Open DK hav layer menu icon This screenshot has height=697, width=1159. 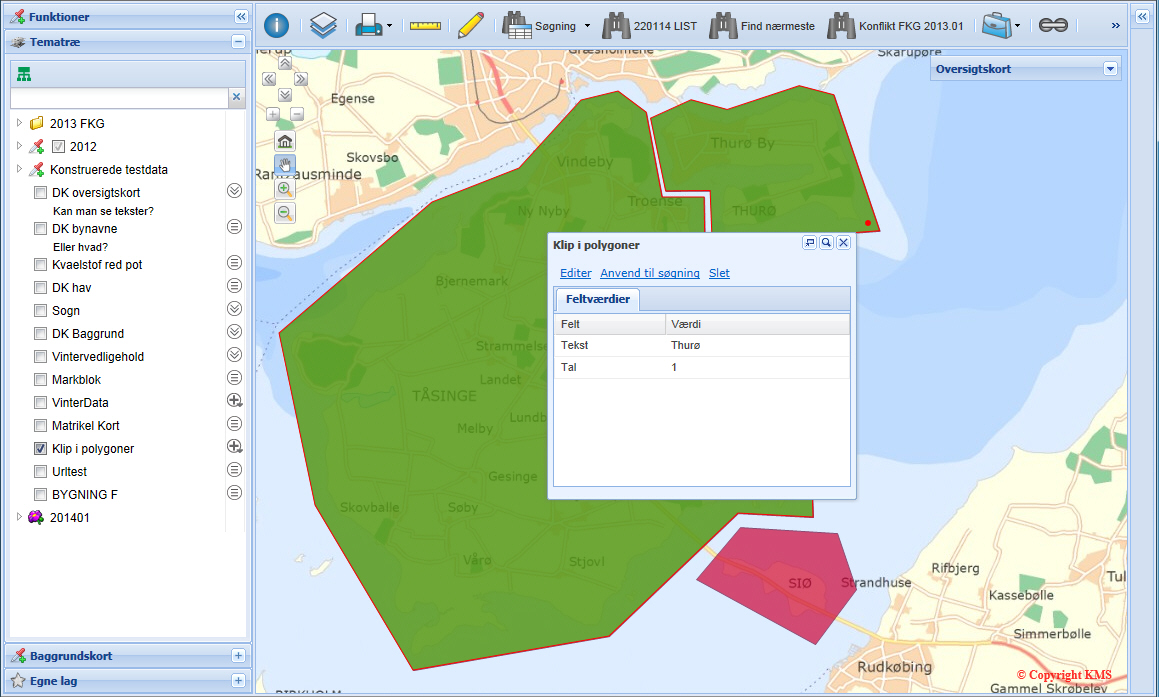pyautogui.click(x=234, y=285)
